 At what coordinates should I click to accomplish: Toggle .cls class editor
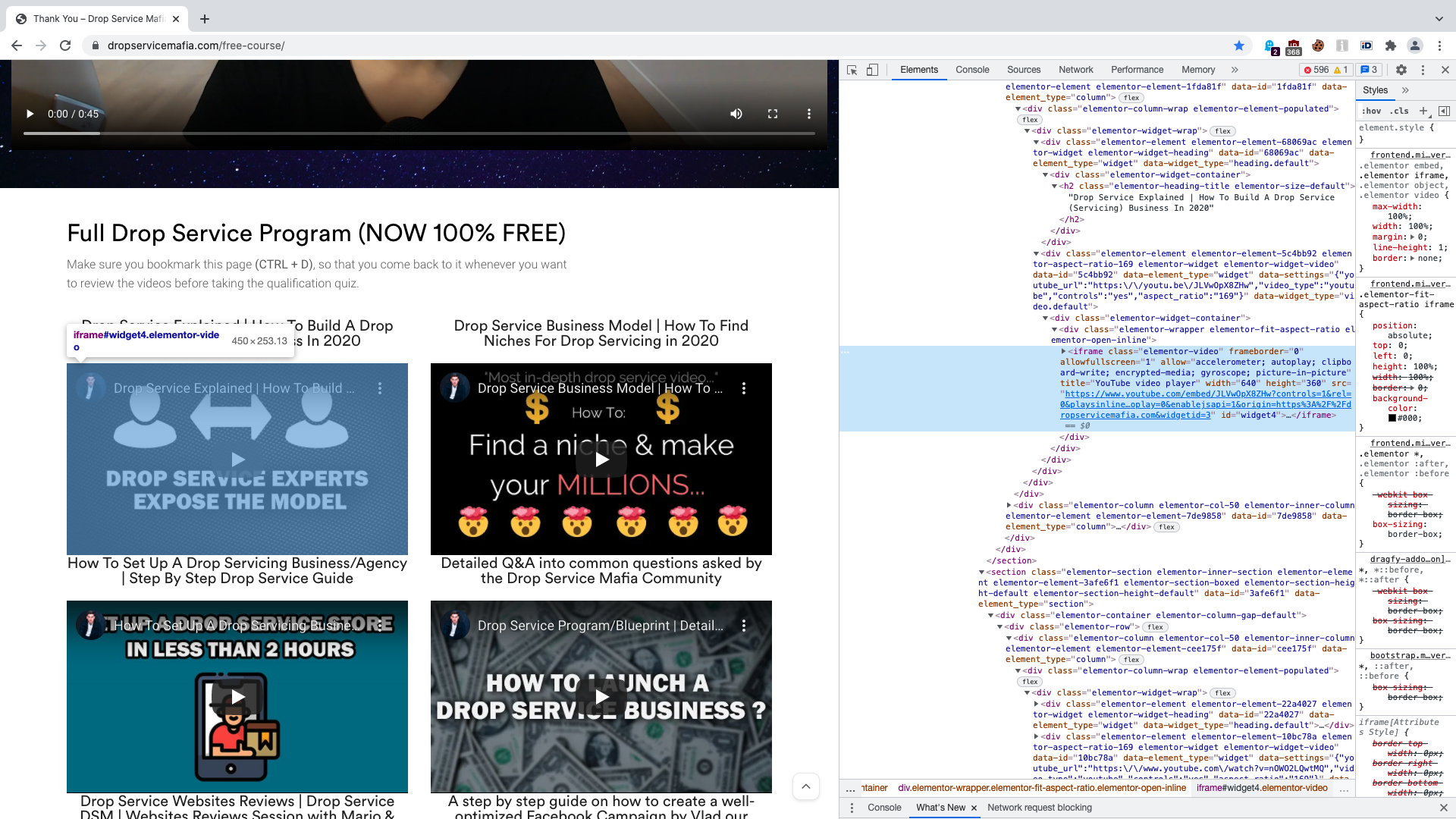tap(1399, 111)
